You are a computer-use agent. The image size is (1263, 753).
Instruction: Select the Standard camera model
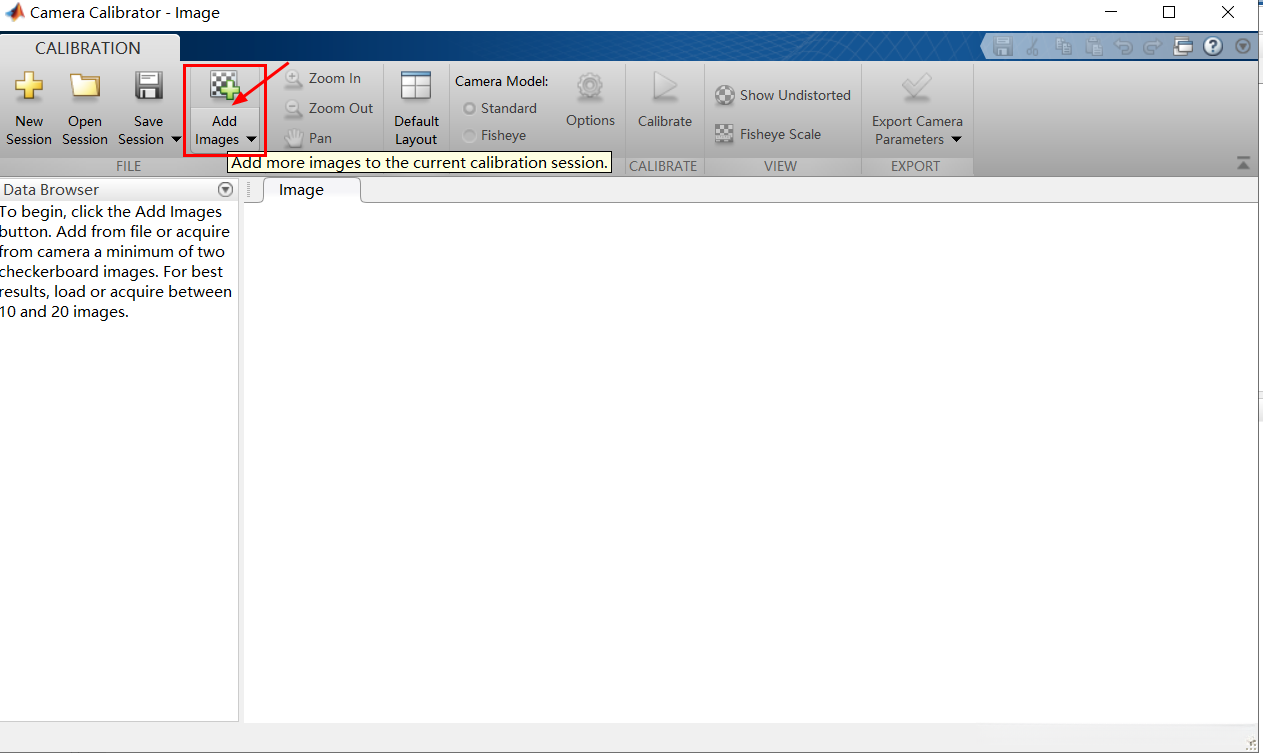500,108
